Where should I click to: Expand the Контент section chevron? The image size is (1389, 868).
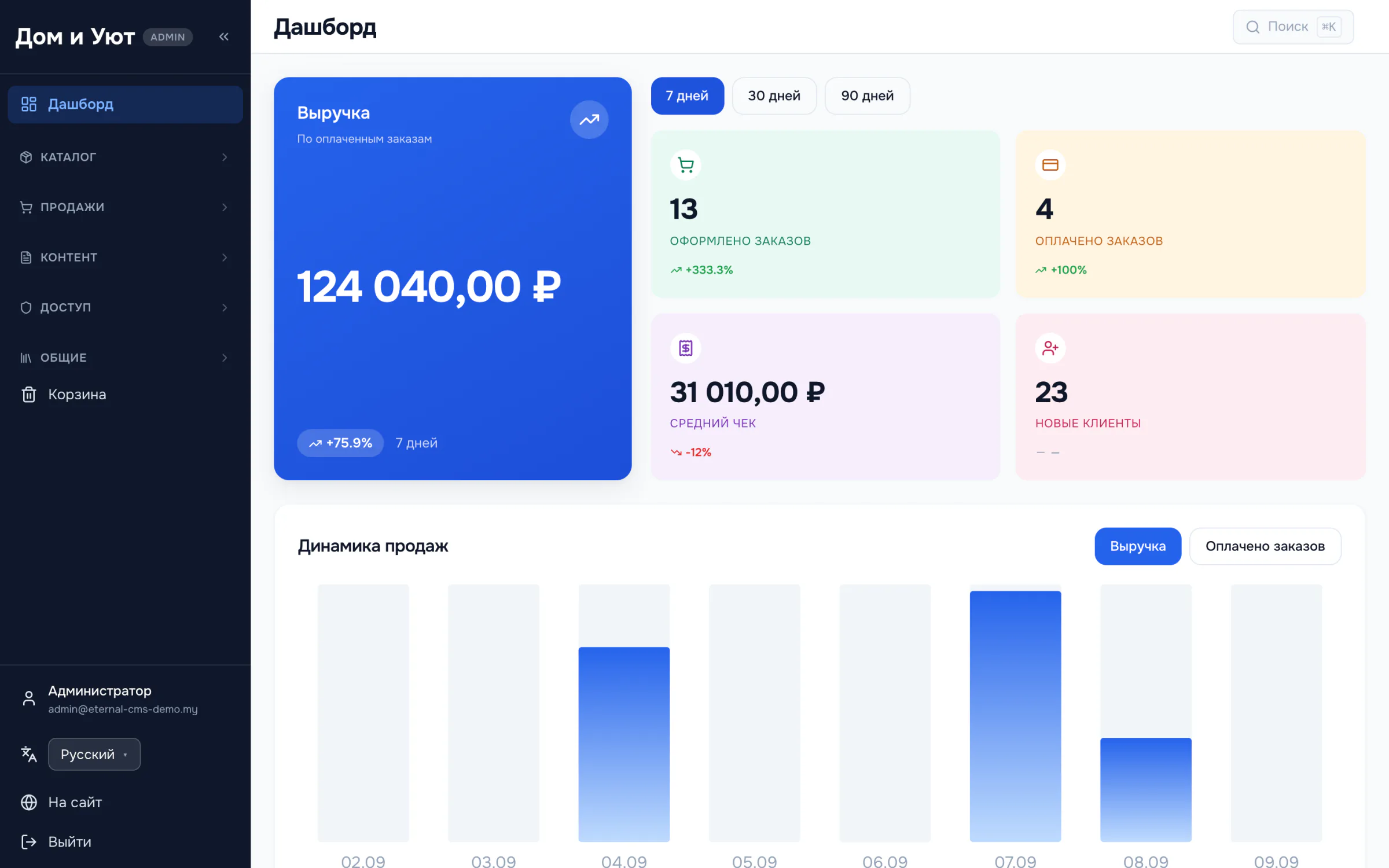(225, 258)
